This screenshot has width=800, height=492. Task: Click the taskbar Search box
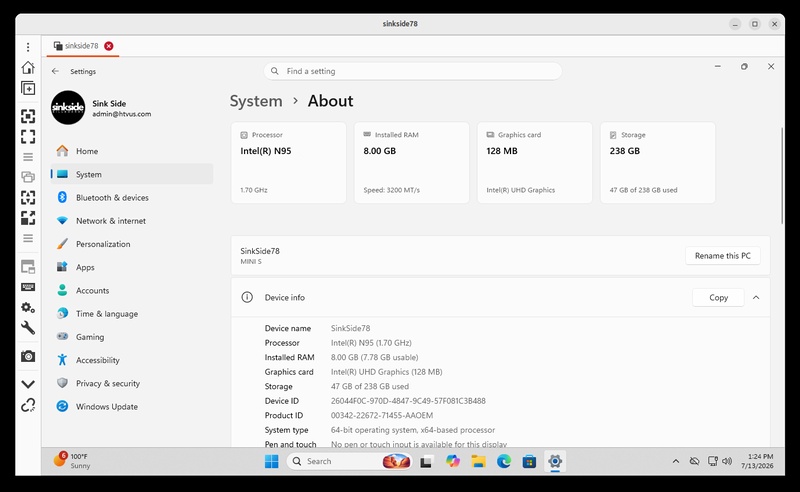tap(349, 461)
